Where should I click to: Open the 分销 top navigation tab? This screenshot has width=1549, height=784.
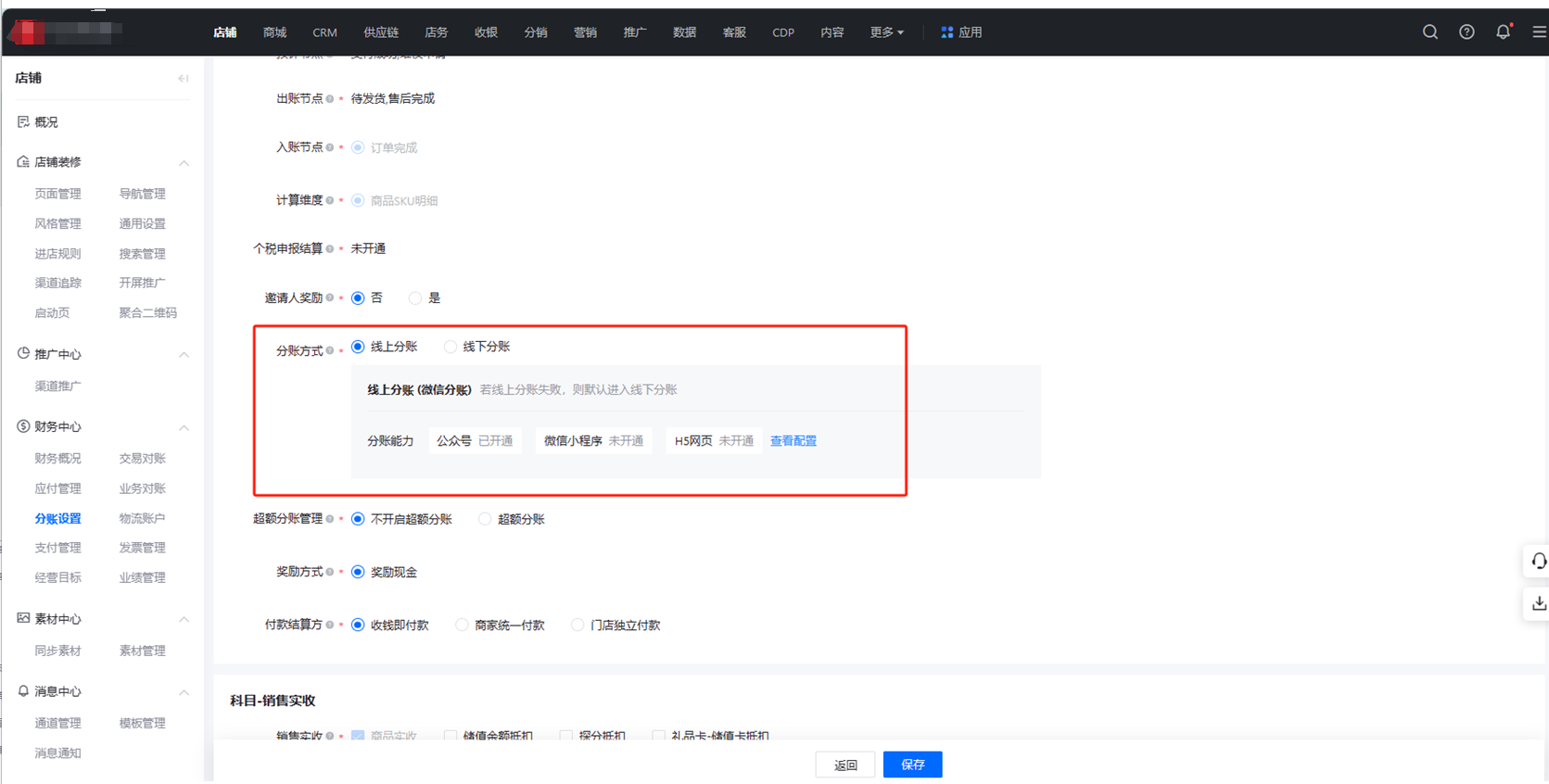click(x=536, y=32)
